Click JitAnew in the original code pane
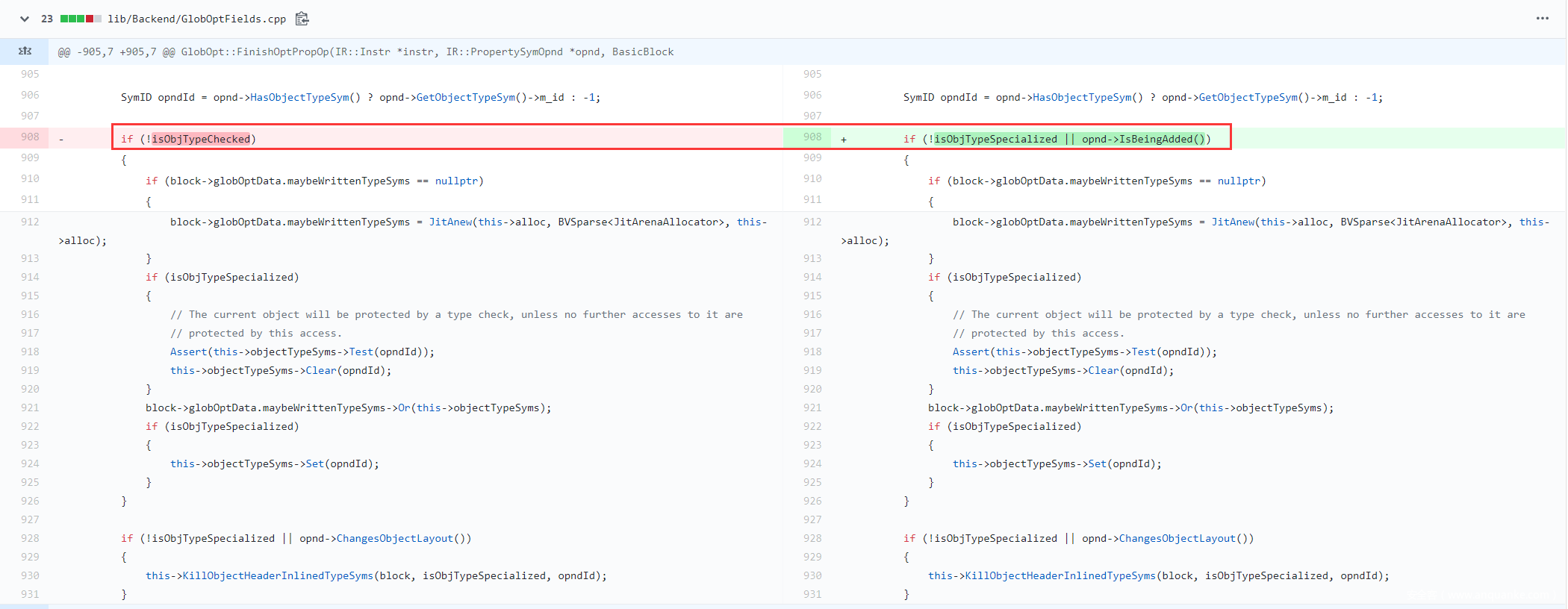The height and width of the screenshot is (609, 1568). coord(450,222)
